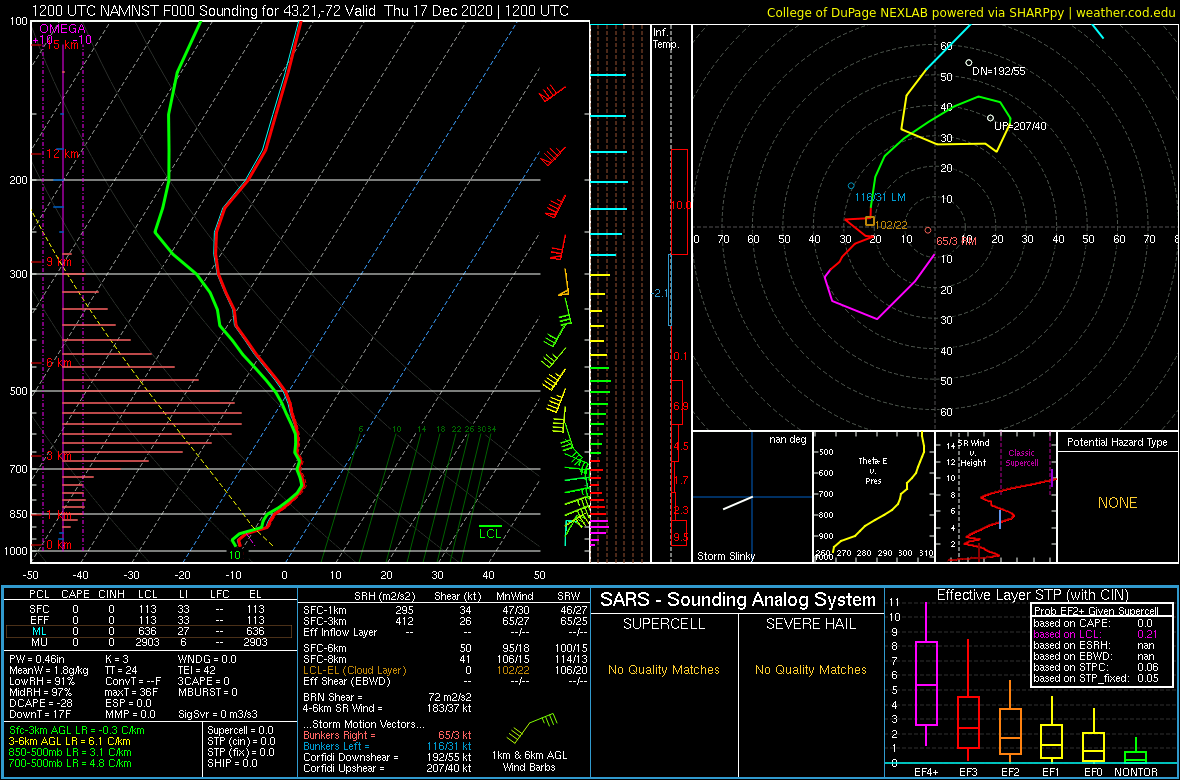This screenshot has height=780, width=1180.
Task: Click the College of DuPage NEXLAB credit text
Action: (972, 12)
